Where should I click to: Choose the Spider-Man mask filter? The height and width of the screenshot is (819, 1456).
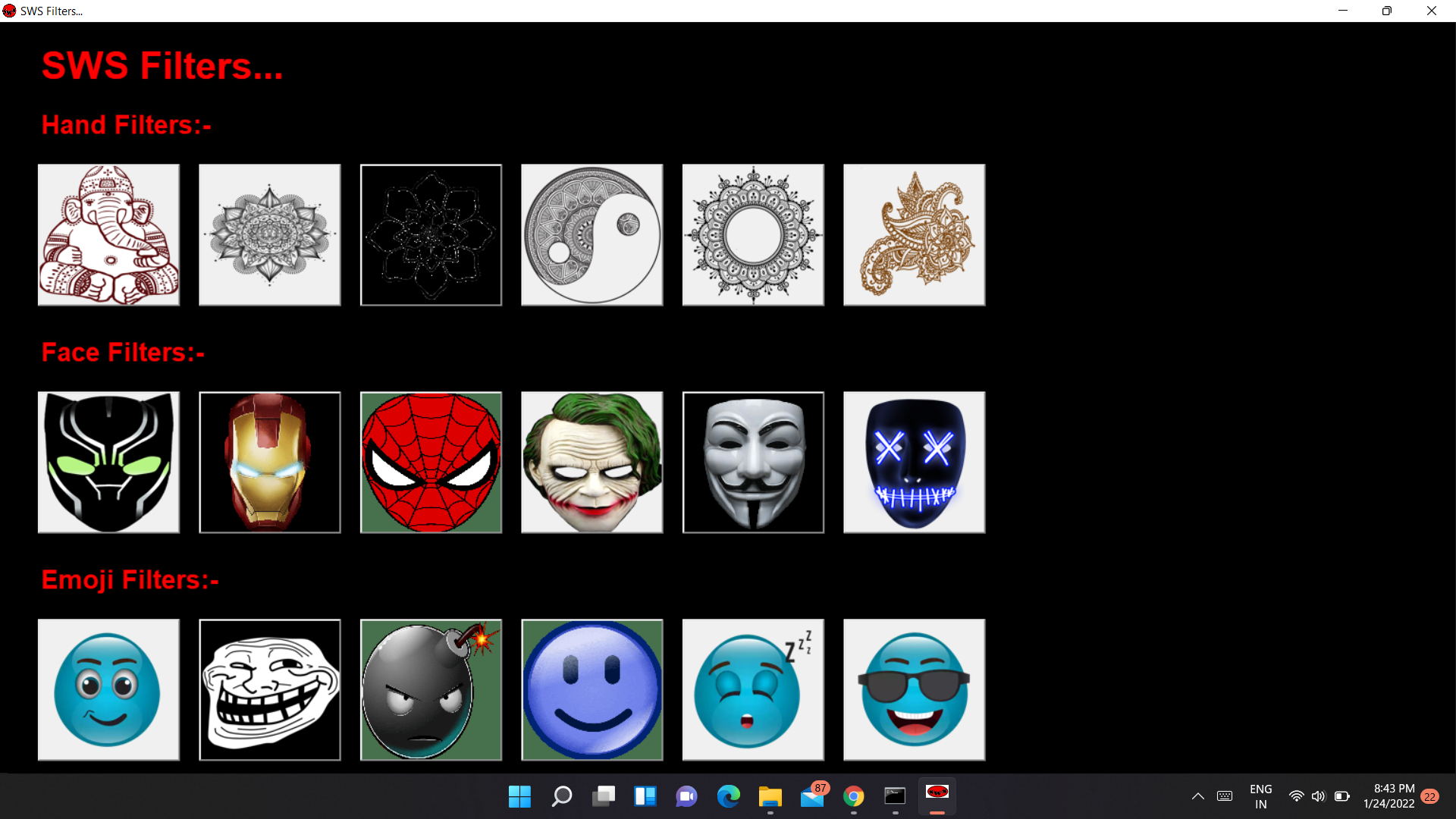431,463
